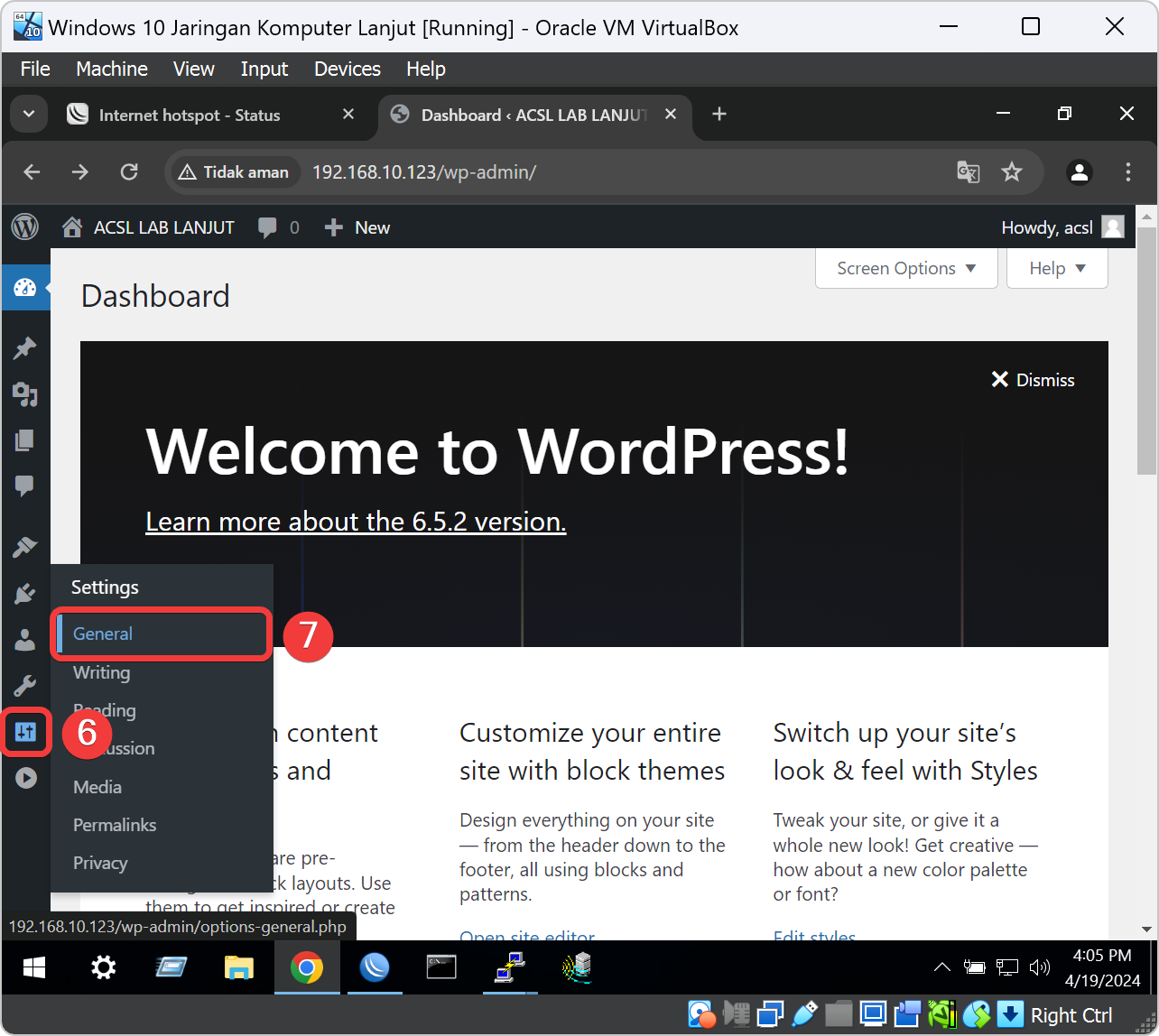
Task: Open VirtualBox Machine menu
Action: (112, 69)
